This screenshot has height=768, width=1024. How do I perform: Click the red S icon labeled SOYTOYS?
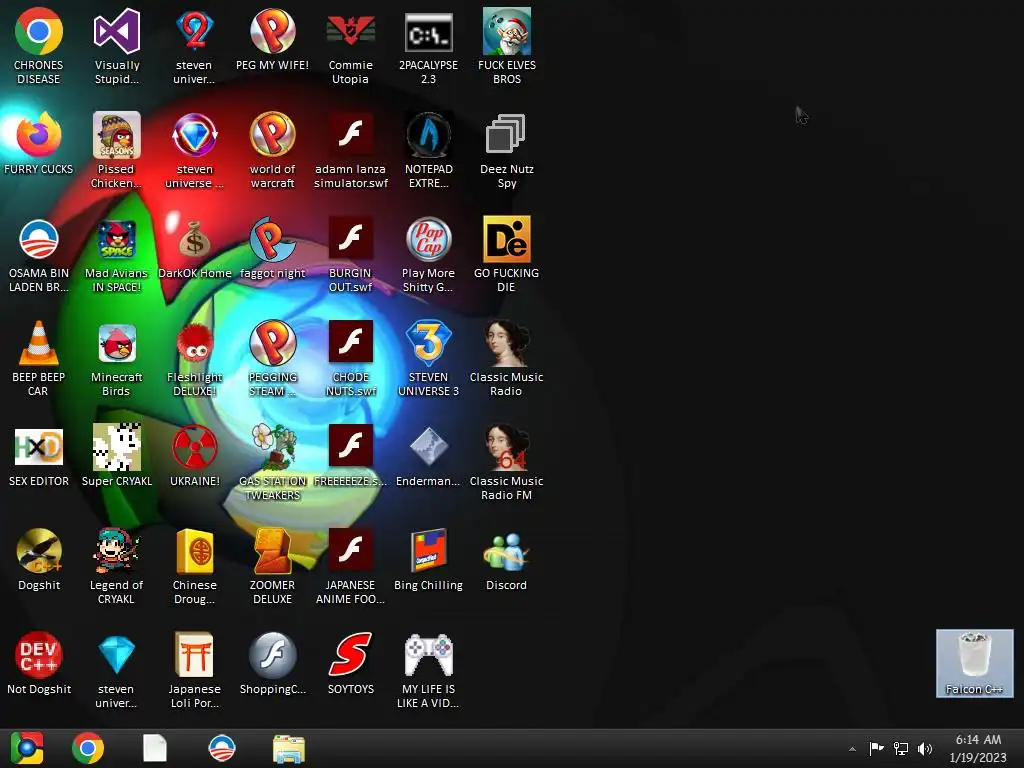pyautogui.click(x=351, y=655)
